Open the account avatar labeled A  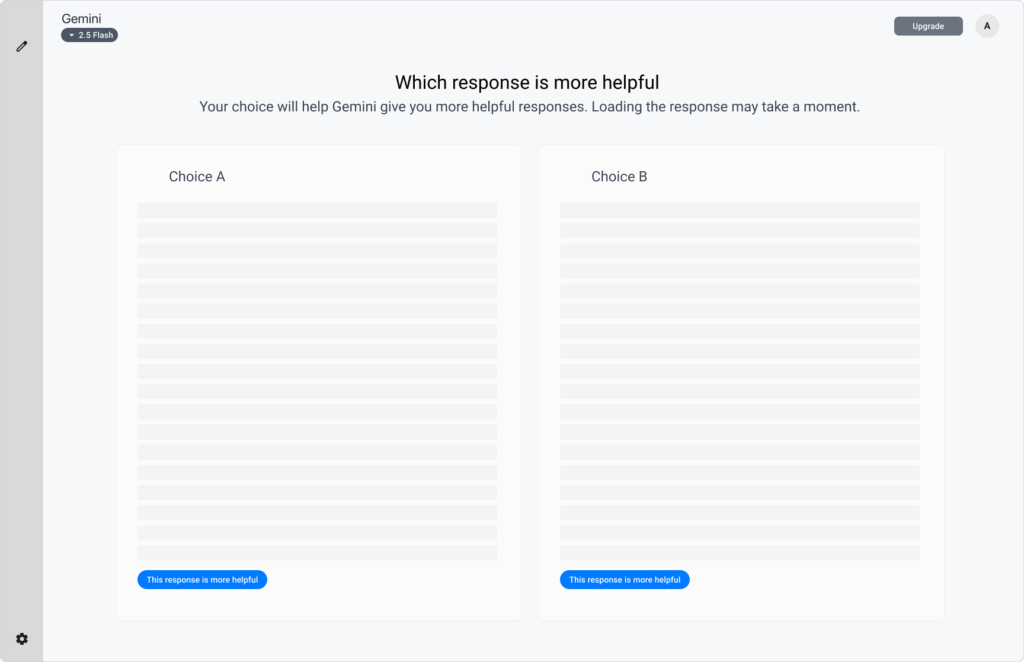coord(987,26)
